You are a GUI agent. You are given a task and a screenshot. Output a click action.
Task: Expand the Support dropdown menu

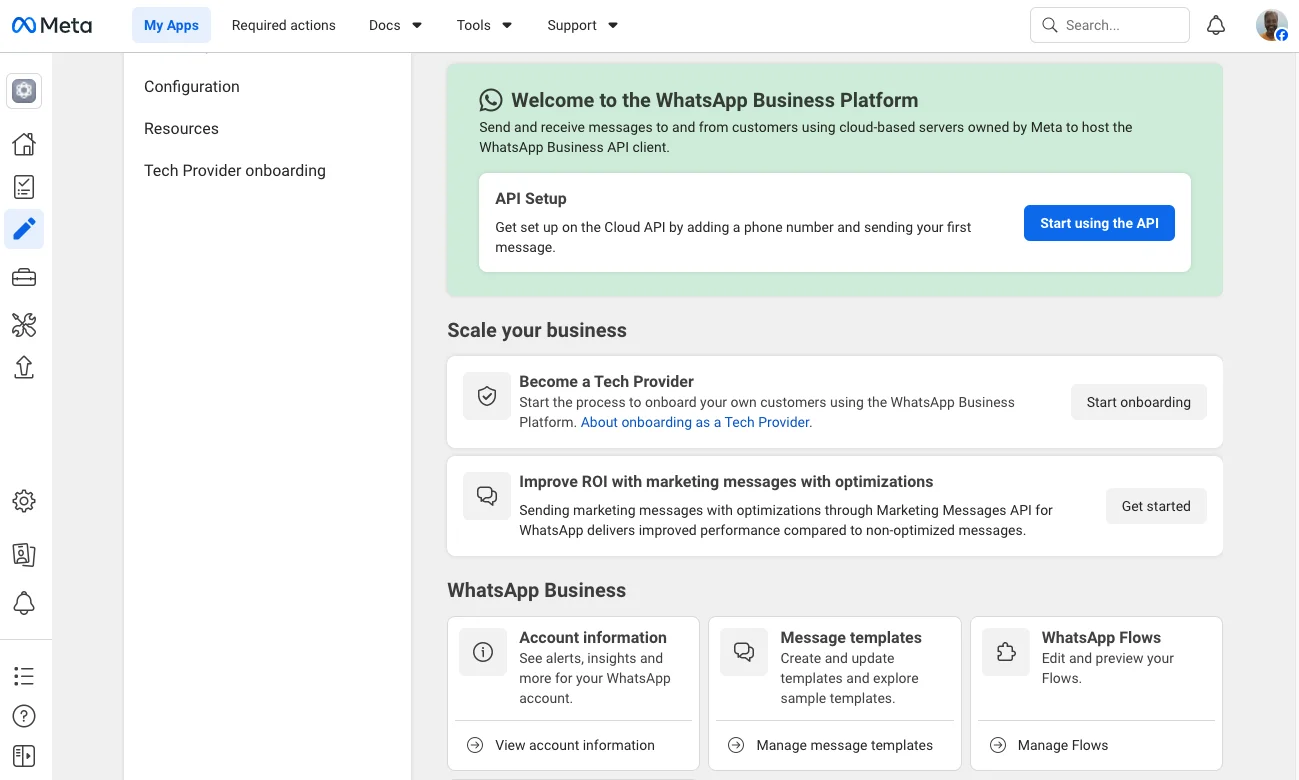pyautogui.click(x=582, y=26)
